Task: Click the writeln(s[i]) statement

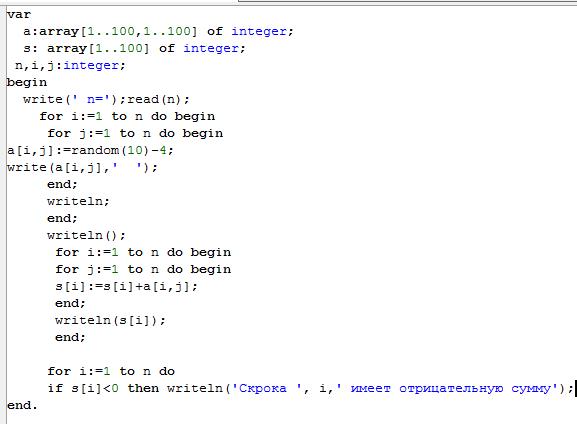Action: click(x=110, y=320)
